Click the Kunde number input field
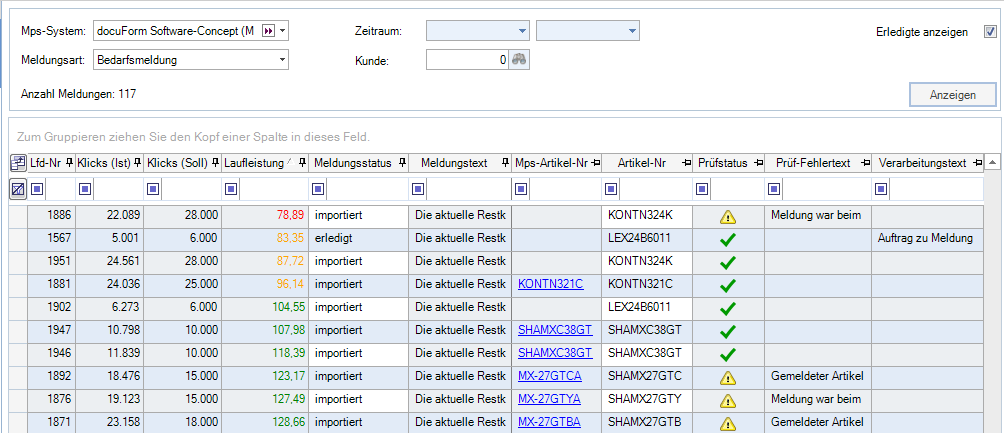 point(467,60)
